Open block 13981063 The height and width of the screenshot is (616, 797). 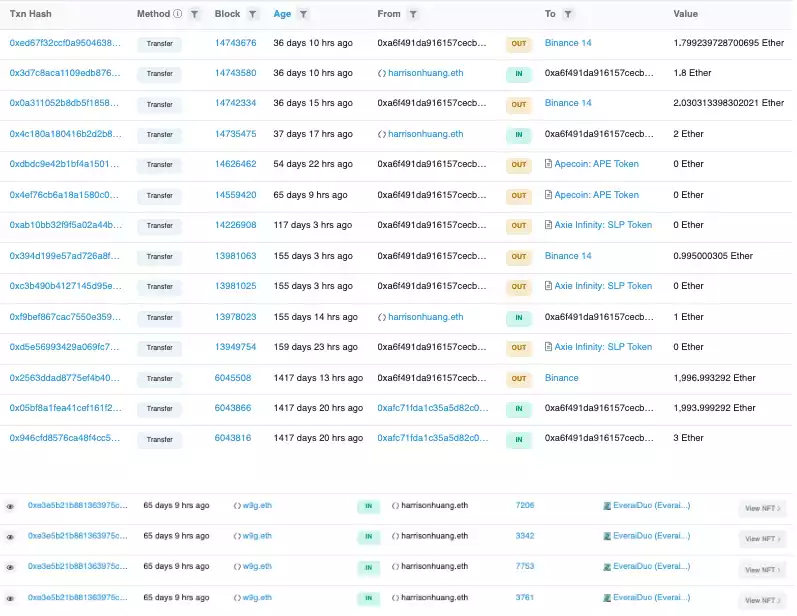235,256
